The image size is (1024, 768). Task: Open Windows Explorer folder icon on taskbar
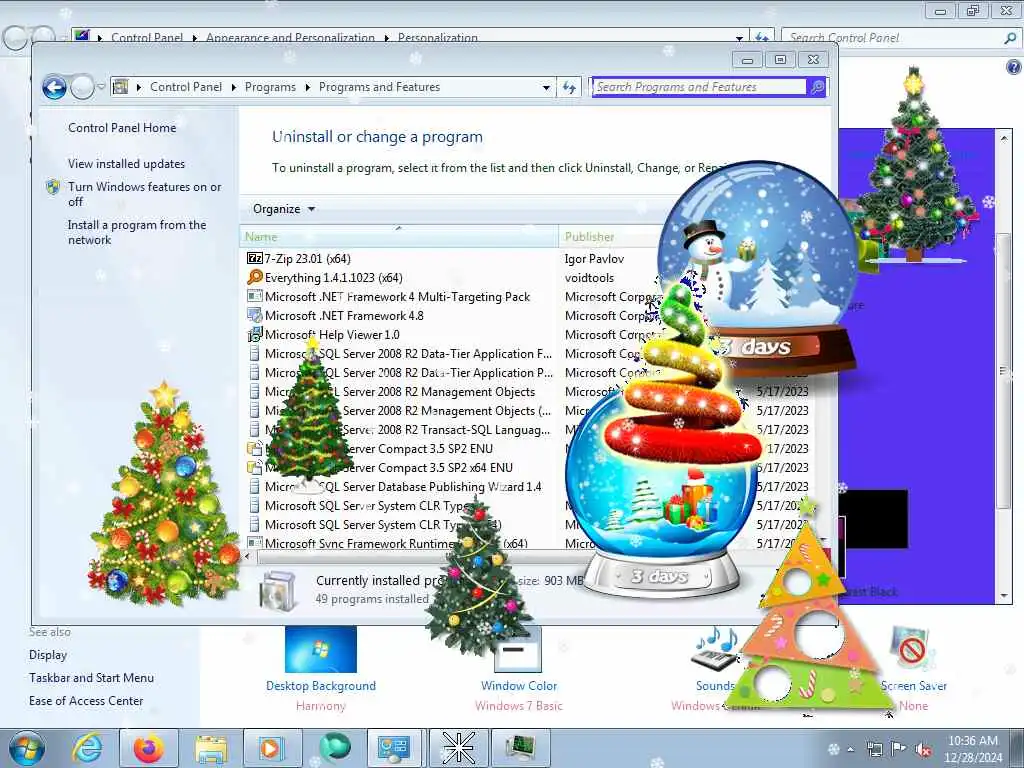coord(210,748)
